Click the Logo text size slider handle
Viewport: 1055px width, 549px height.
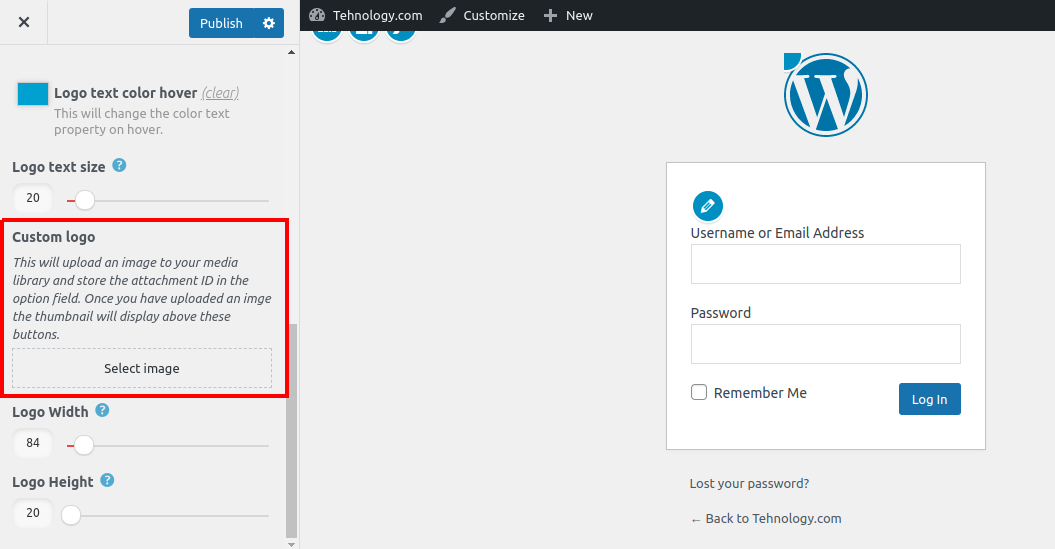(85, 200)
